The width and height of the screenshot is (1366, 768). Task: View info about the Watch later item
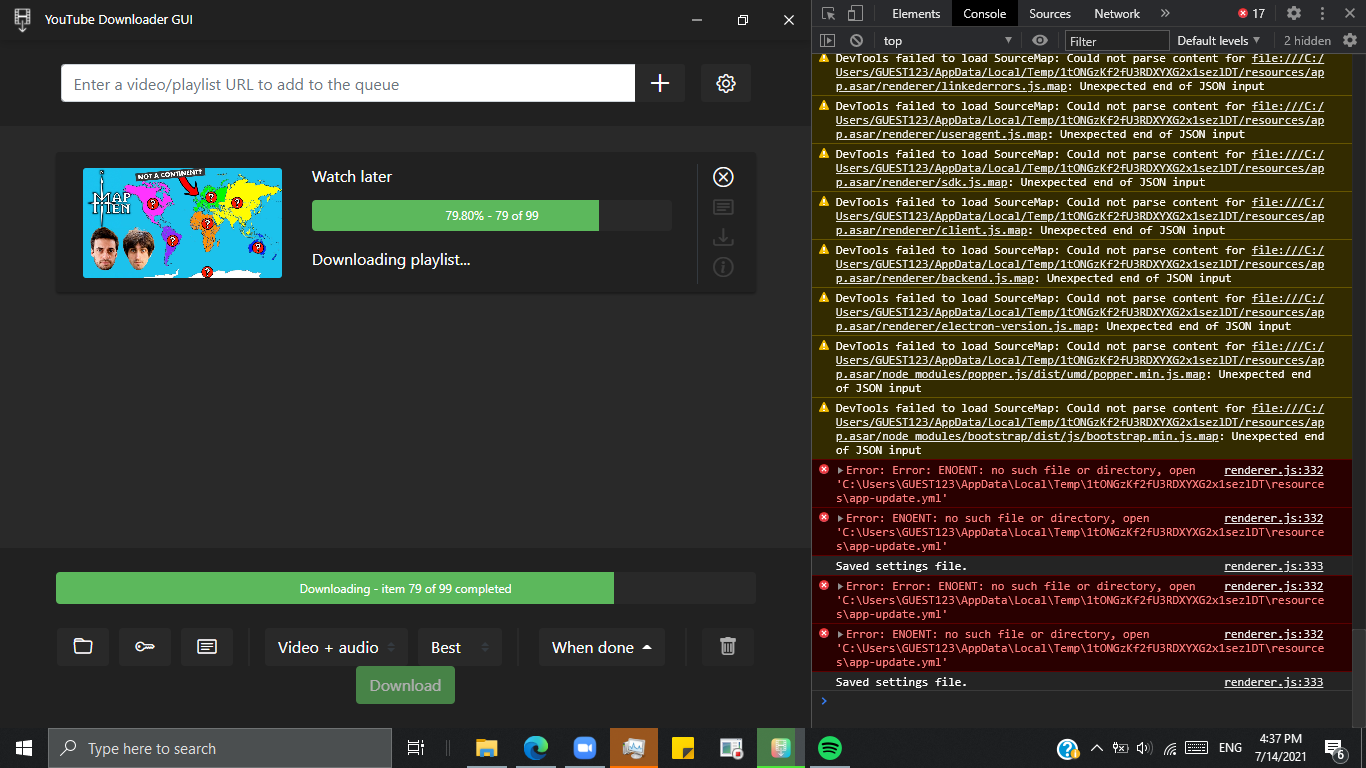point(723,267)
